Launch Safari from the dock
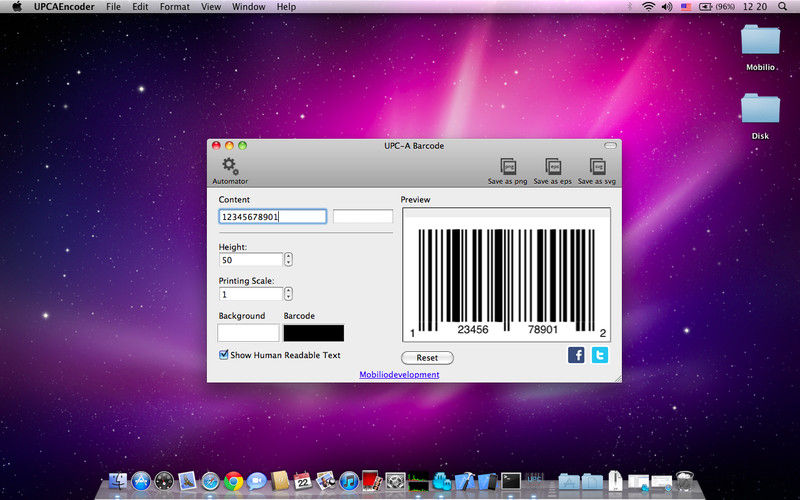 (x=210, y=481)
